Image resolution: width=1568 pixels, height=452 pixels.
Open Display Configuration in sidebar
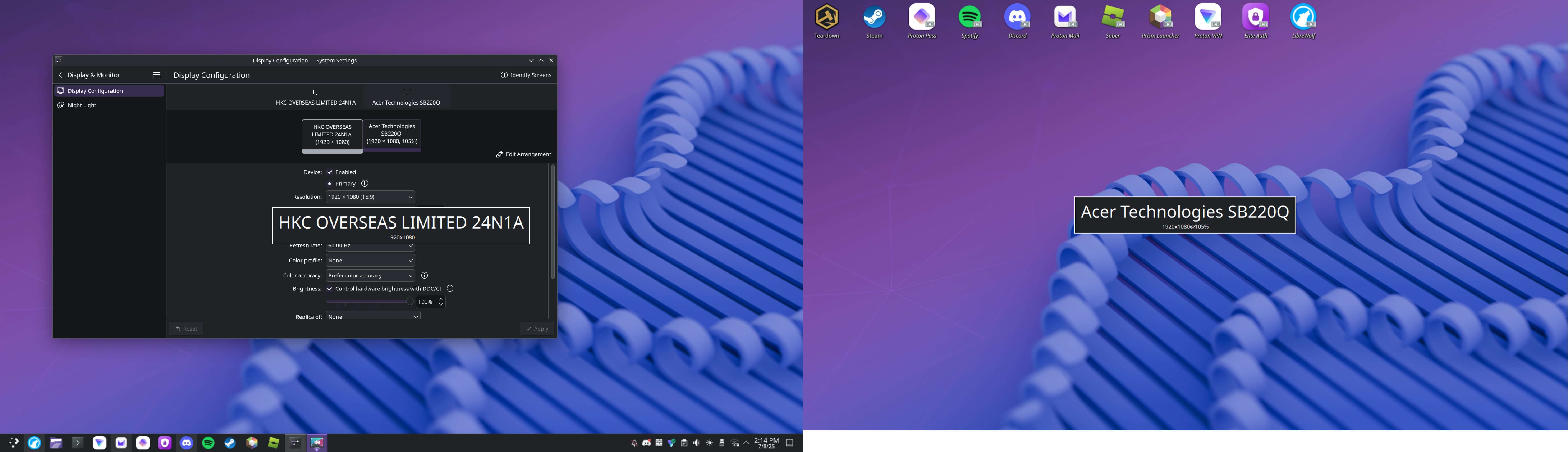(x=109, y=91)
